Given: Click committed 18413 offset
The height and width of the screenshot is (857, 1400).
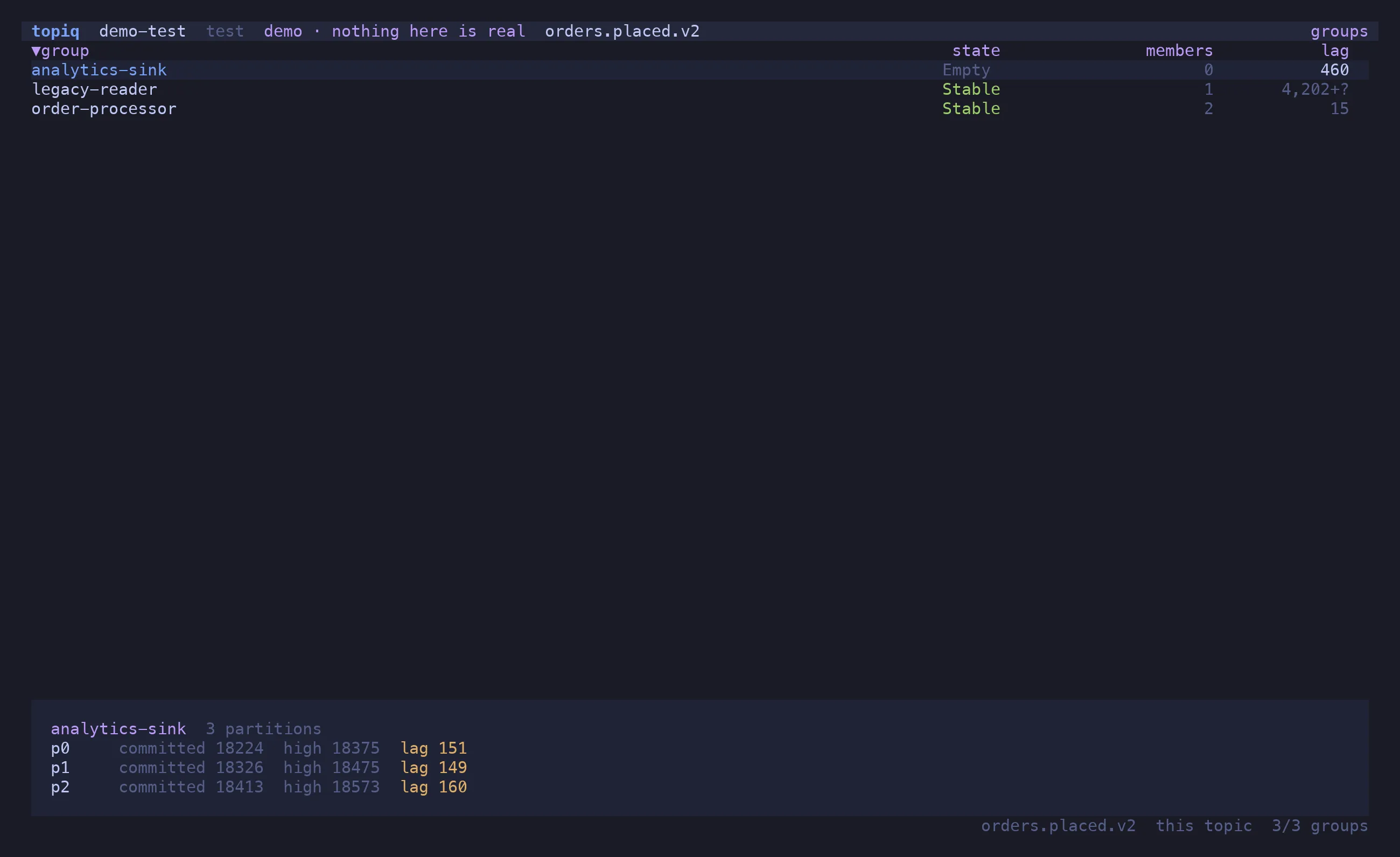Looking at the screenshot, I should (191, 786).
